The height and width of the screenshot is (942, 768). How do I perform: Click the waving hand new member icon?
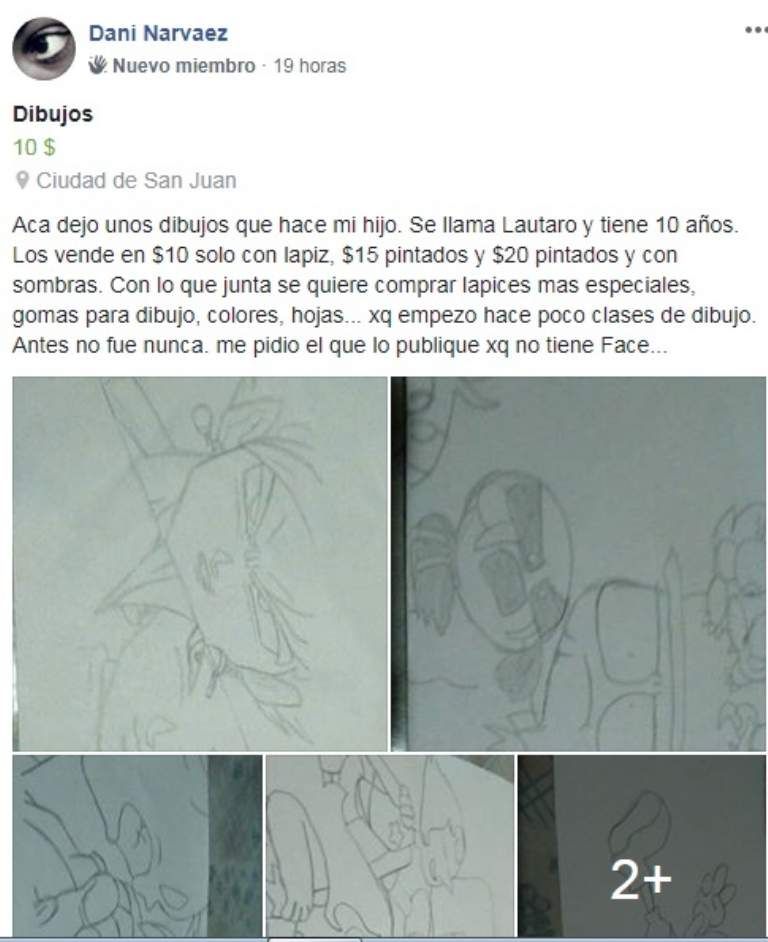97,65
